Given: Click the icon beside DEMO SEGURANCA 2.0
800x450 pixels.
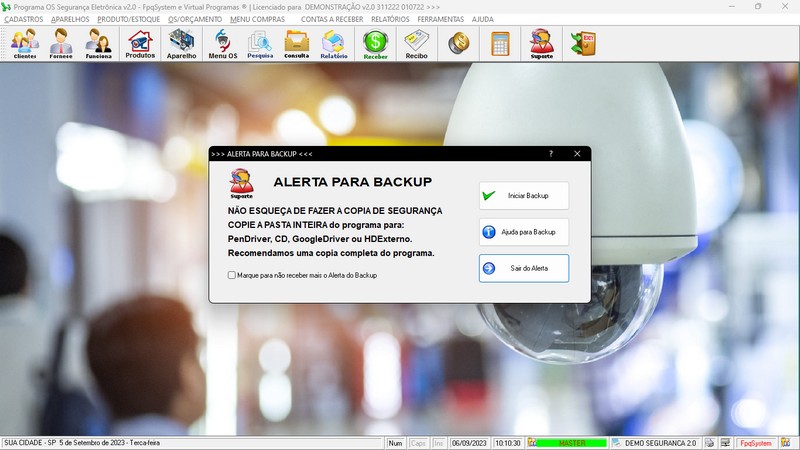Looking at the screenshot, I should pyautogui.click(x=616, y=443).
